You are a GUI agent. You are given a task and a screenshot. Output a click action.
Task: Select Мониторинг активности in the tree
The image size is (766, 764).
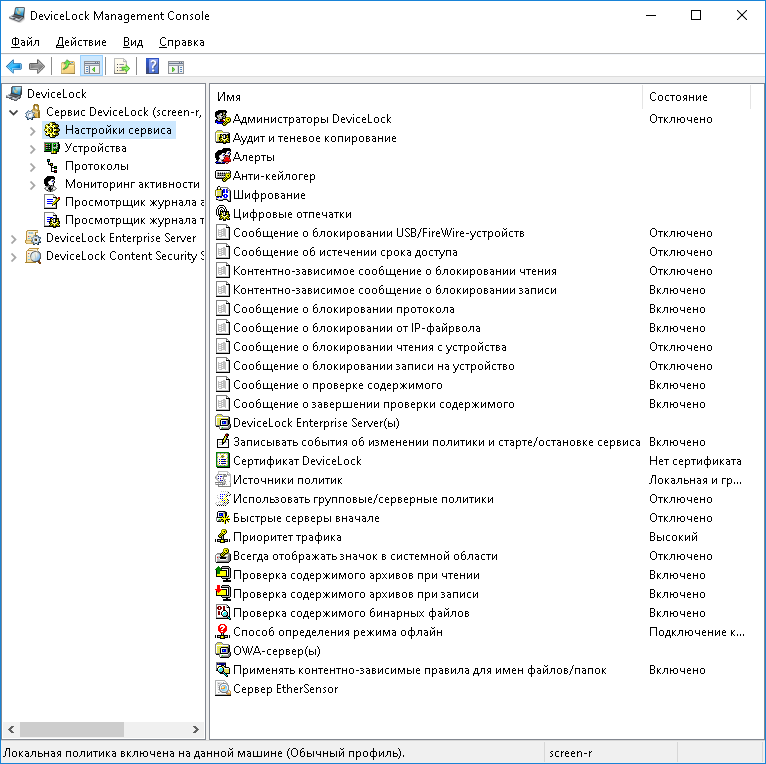[x=132, y=184]
